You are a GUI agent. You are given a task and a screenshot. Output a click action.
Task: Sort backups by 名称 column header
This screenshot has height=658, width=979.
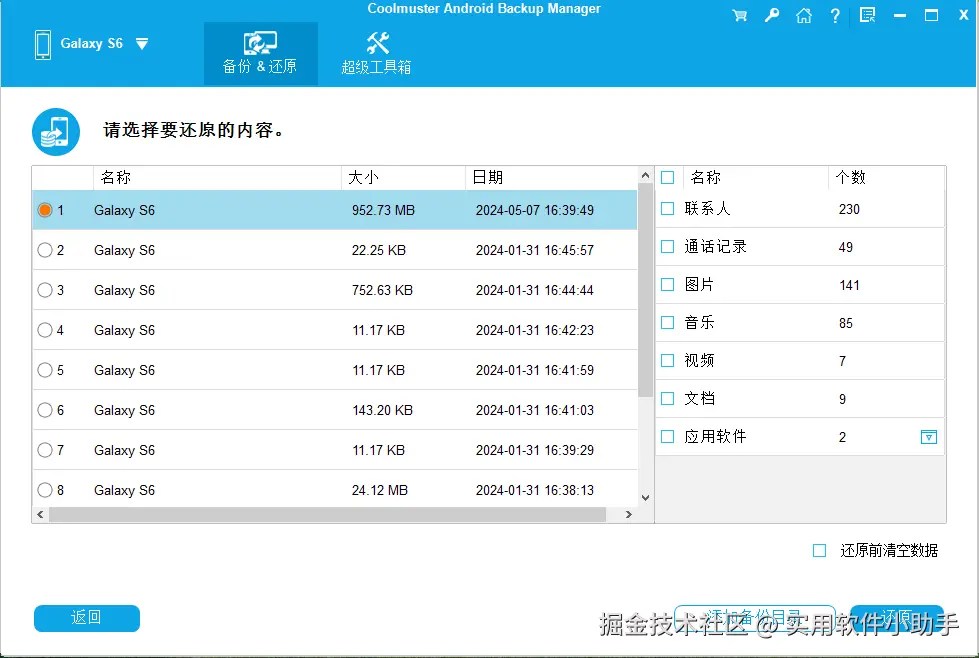click(x=217, y=178)
